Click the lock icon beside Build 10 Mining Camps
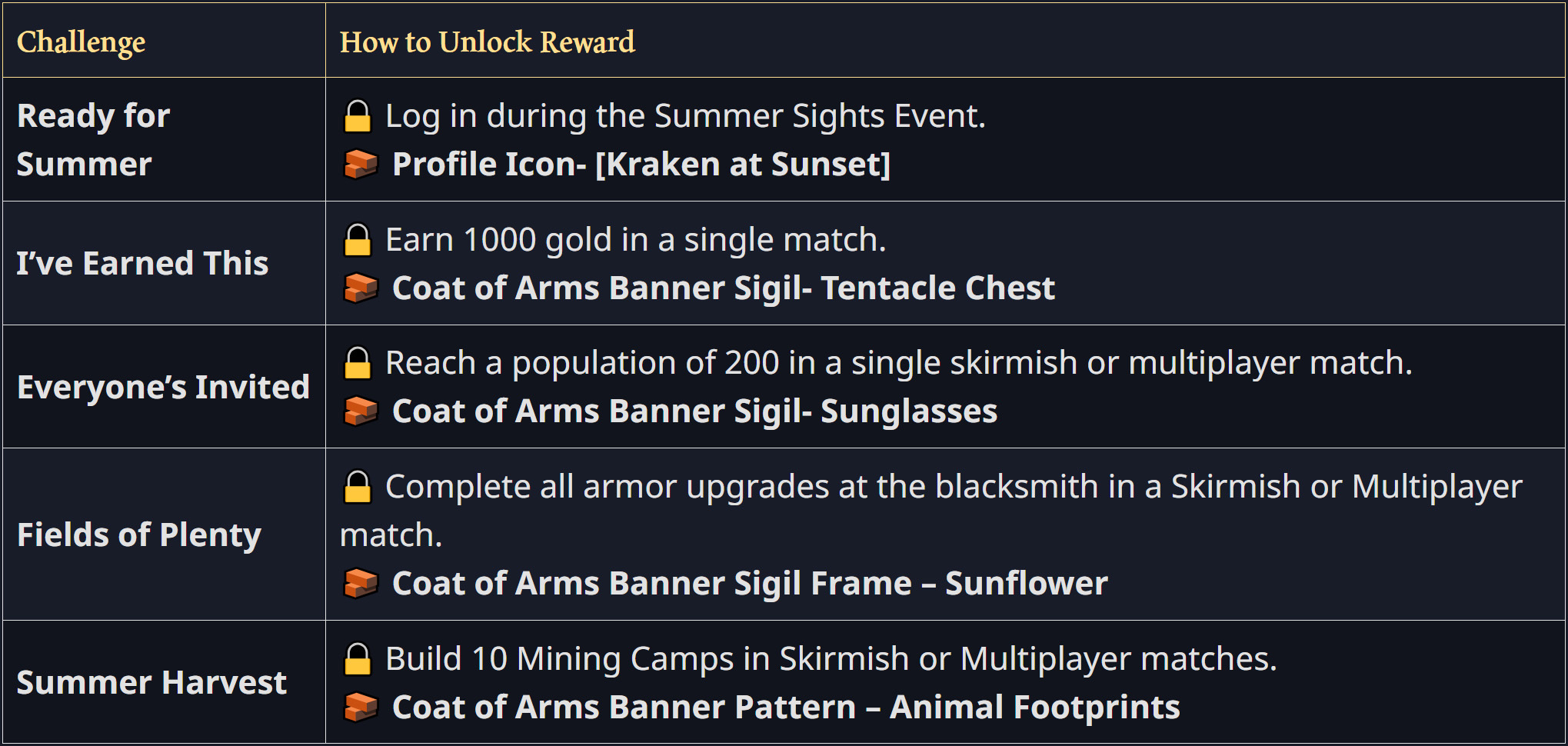 point(358,659)
